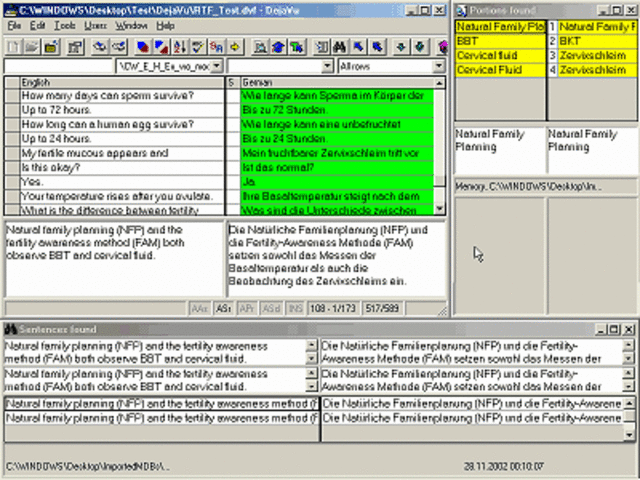
Task: Select row 'How many days can sperm survive?'
Action: tap(122, 96)
